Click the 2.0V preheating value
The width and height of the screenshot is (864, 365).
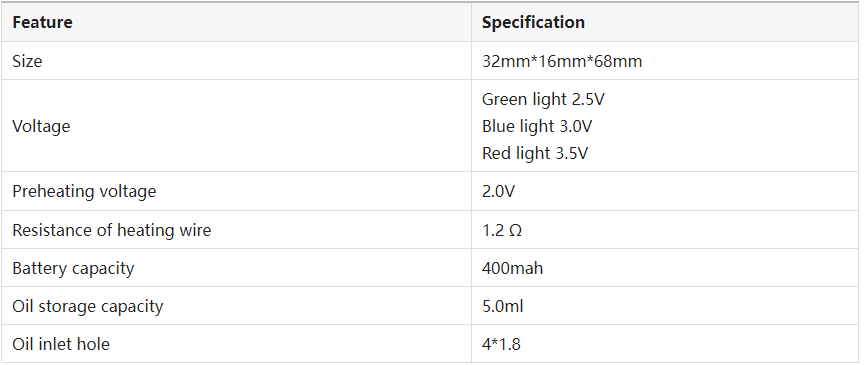tap(498, 191)
